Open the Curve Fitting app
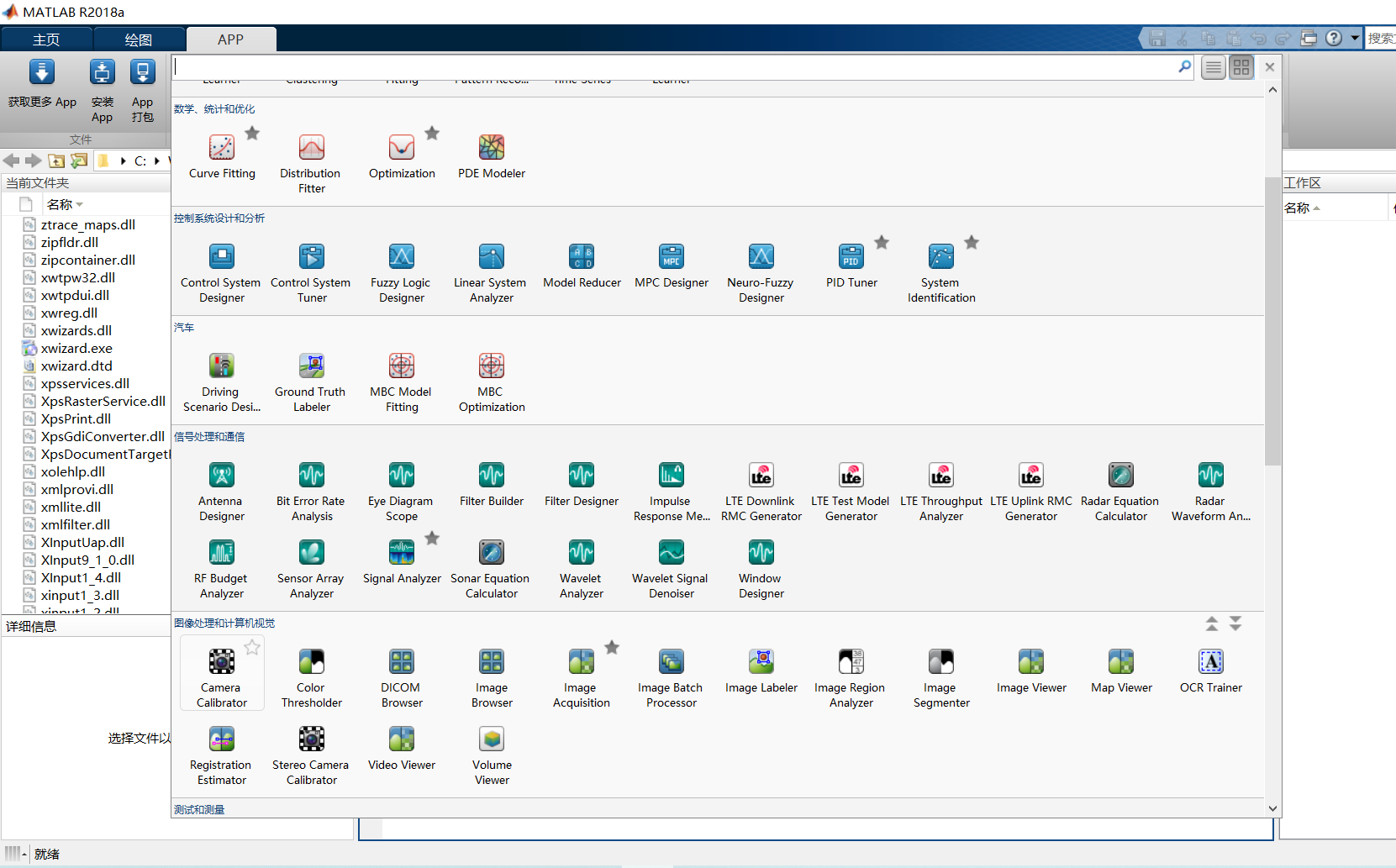1396x868 pixels. click(x=222, y=156)
